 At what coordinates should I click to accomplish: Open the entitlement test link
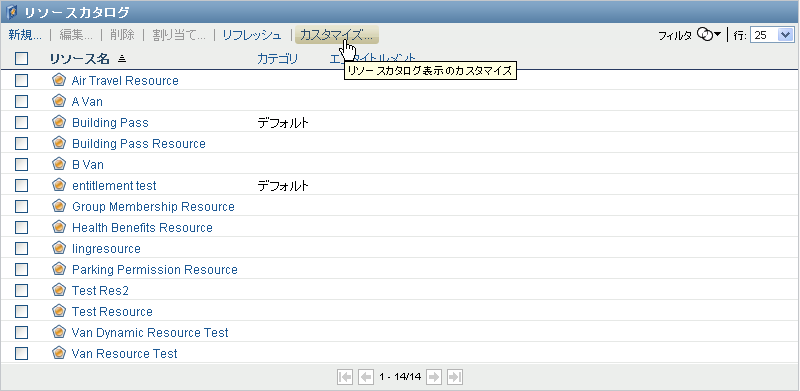click(x=114, y=185)
